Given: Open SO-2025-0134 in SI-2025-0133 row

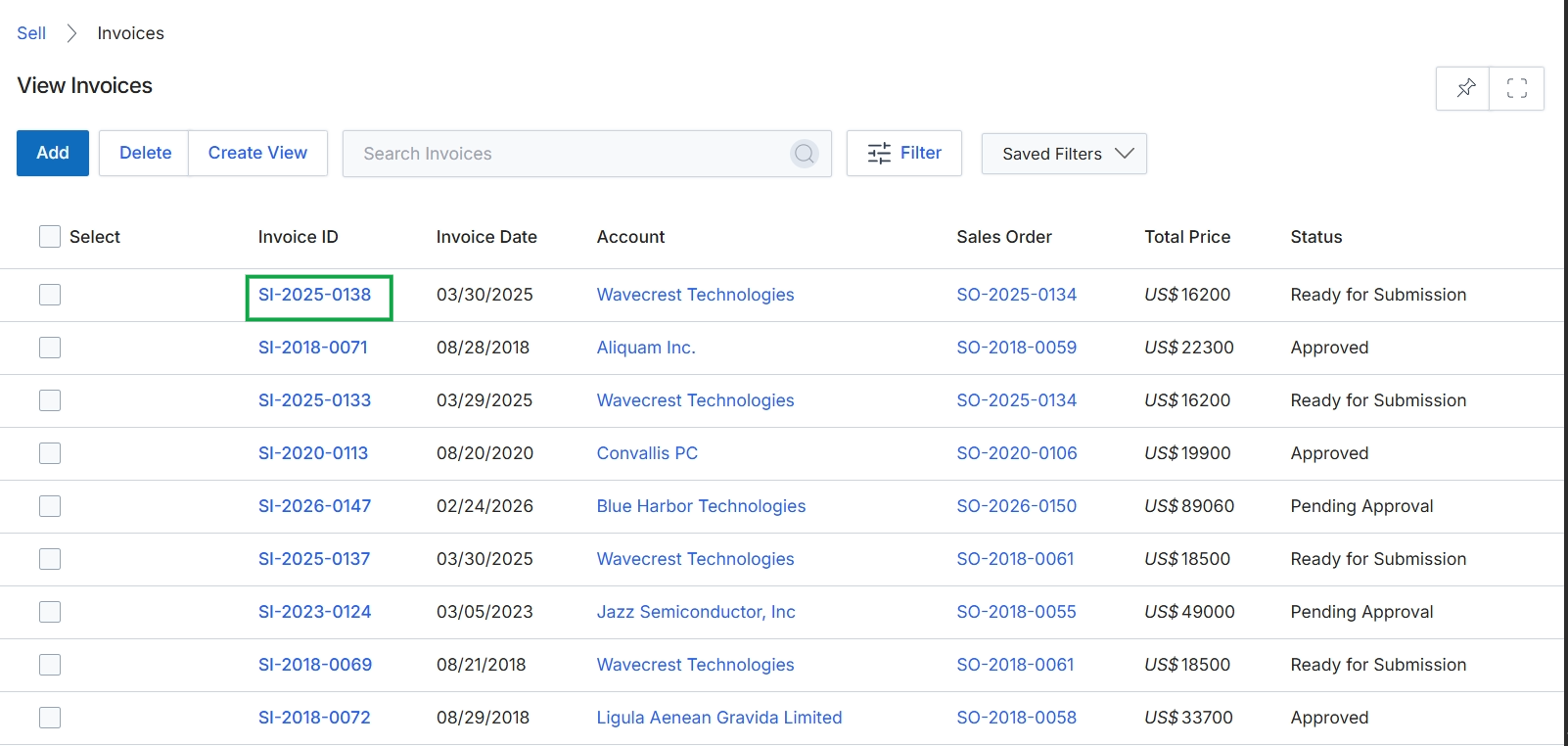Looking at the screenshot, I should pos(1016,400).
